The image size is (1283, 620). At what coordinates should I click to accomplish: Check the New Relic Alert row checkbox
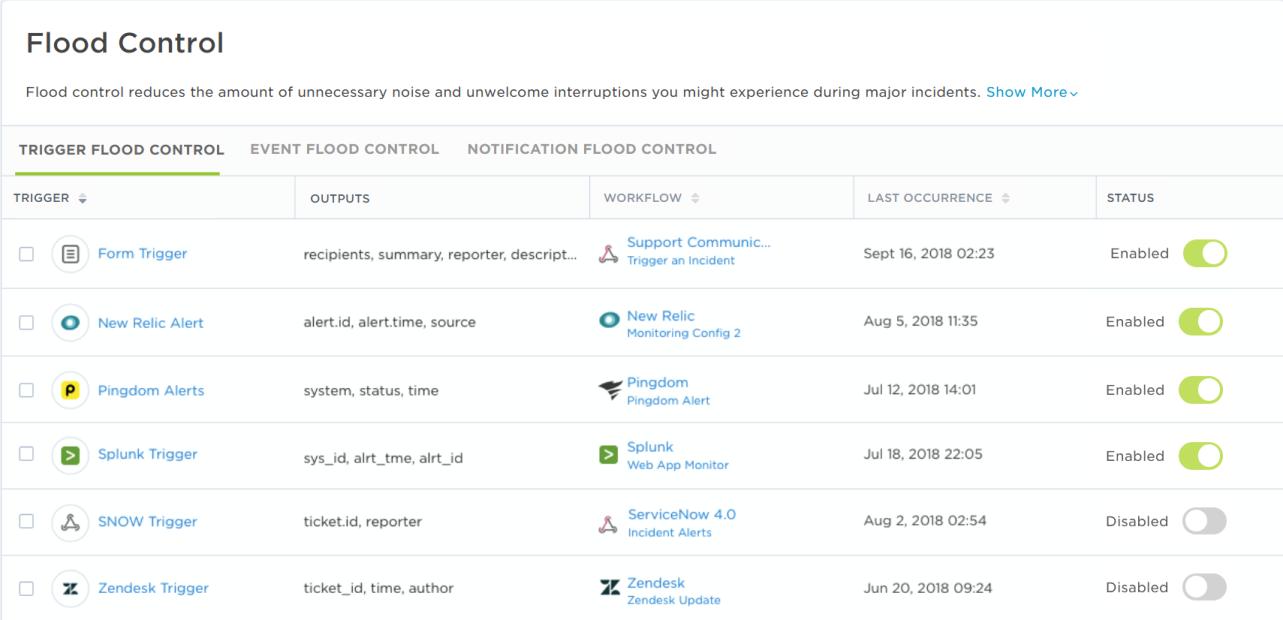[27, 323]
